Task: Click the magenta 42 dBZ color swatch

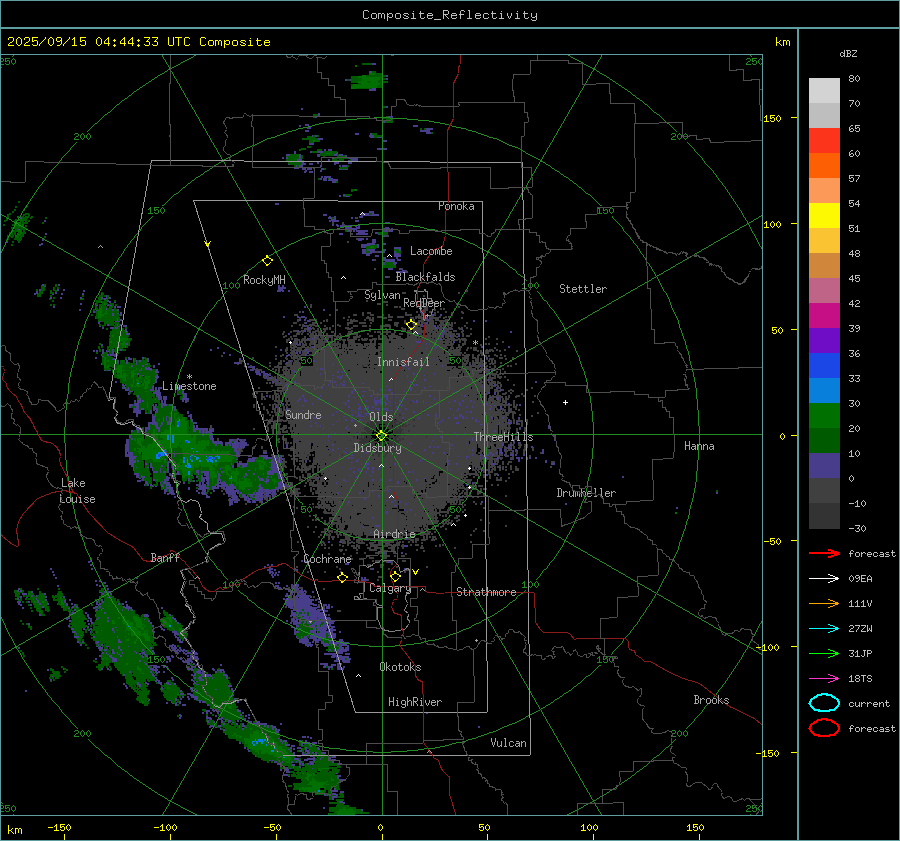Action: [x=824, y=315]
